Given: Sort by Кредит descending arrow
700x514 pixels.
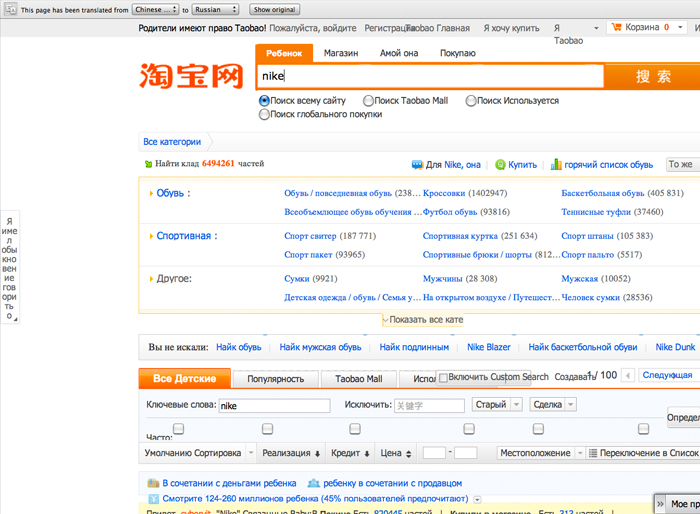Looking at the screenshot, I should coord(367,454).
